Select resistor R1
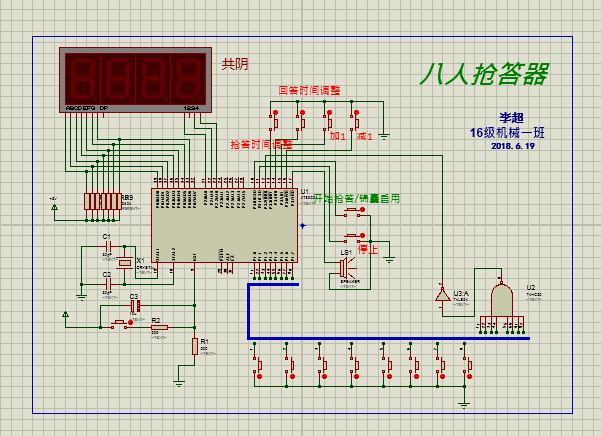 point(195,346)
